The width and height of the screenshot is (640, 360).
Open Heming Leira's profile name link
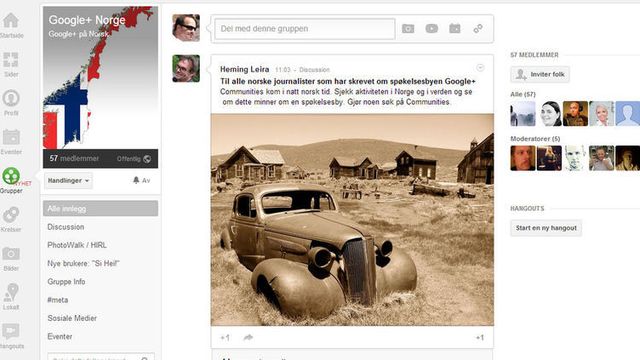pos(244,69)
